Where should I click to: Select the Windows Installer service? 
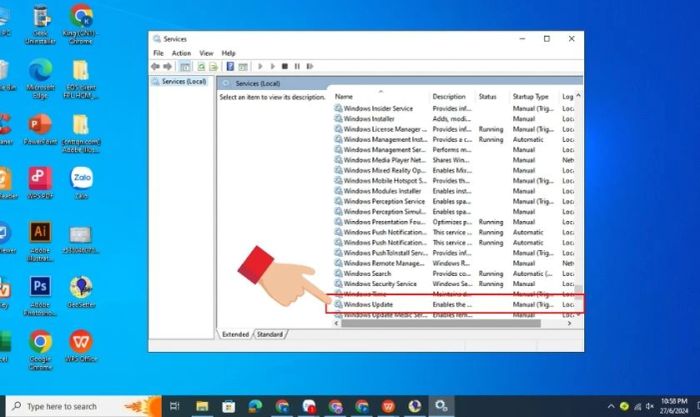click(454, 119)
